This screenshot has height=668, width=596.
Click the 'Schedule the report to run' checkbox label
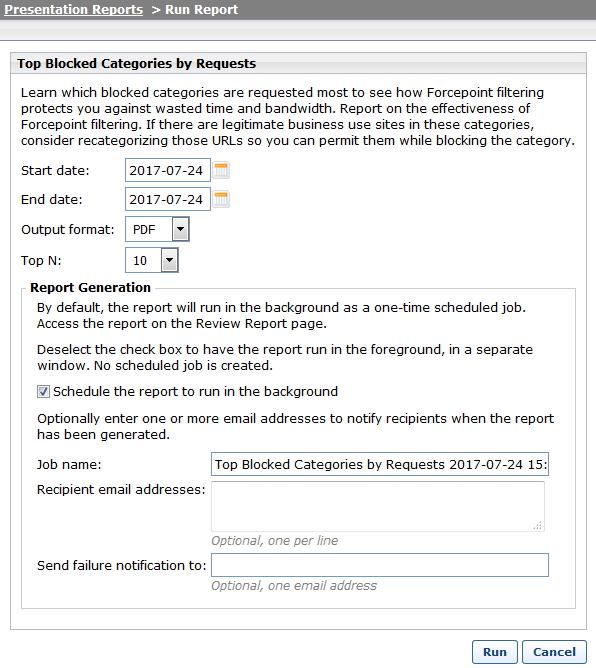pyautogui.click(x=196, y=392)
